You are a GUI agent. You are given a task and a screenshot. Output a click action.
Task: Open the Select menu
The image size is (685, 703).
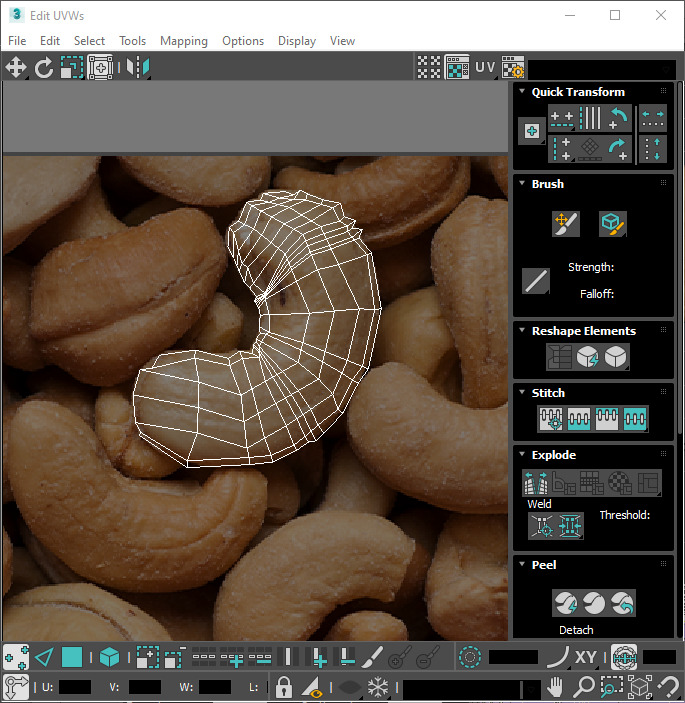click(89, 41)
